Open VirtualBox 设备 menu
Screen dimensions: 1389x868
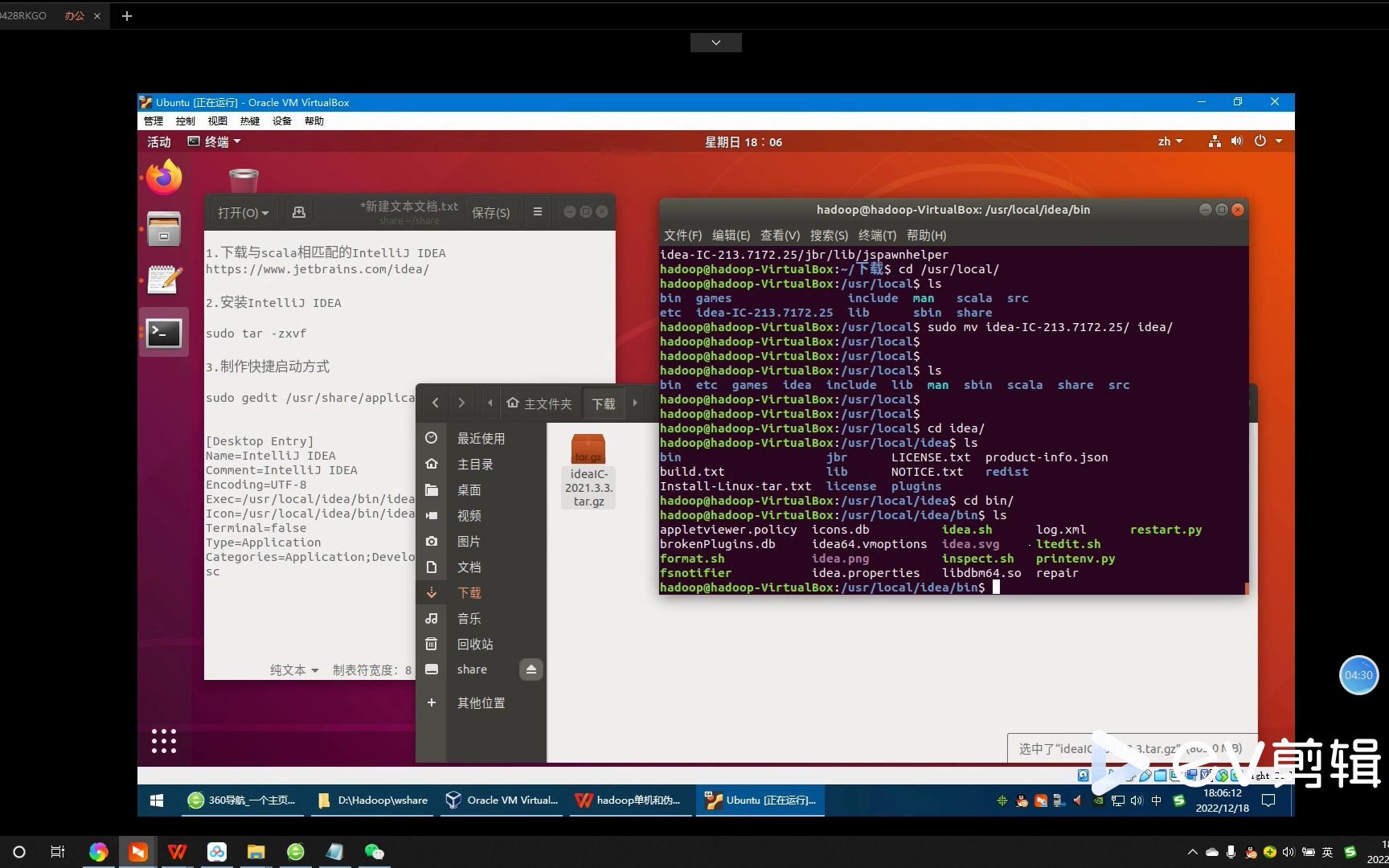point(282,121)
